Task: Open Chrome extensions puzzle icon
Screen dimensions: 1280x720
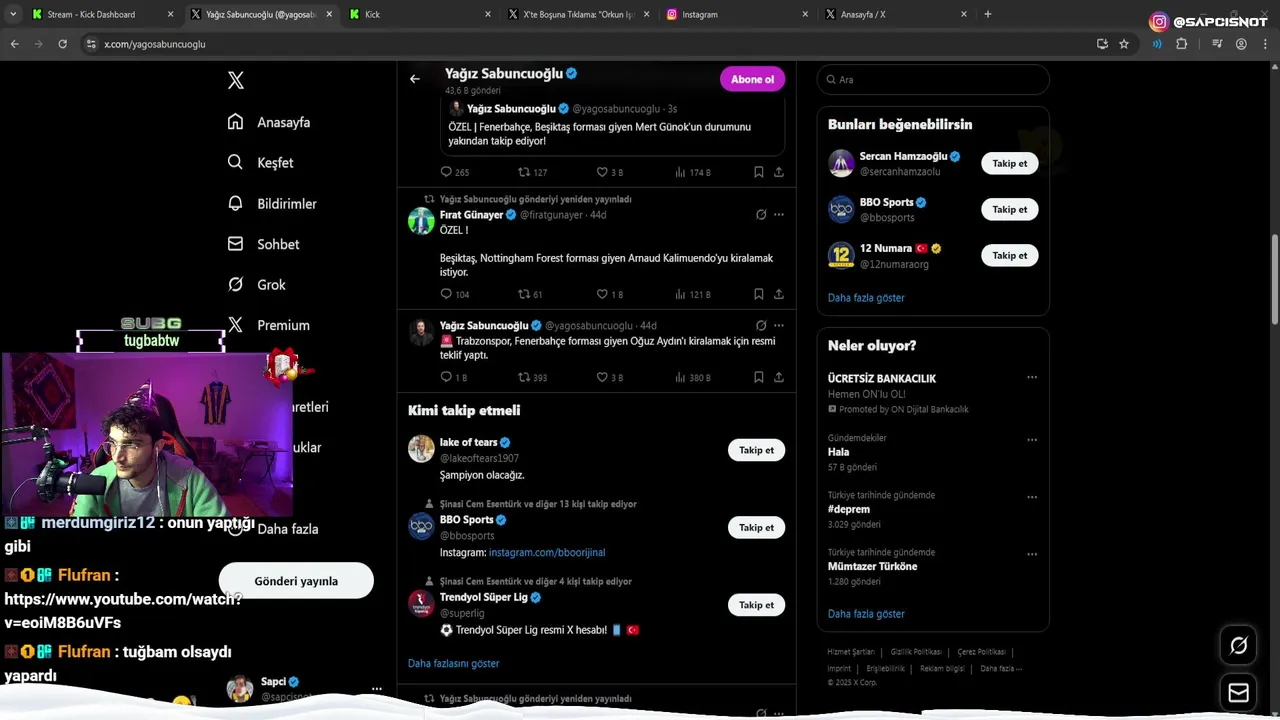Action: click(x=1181, y=44)
